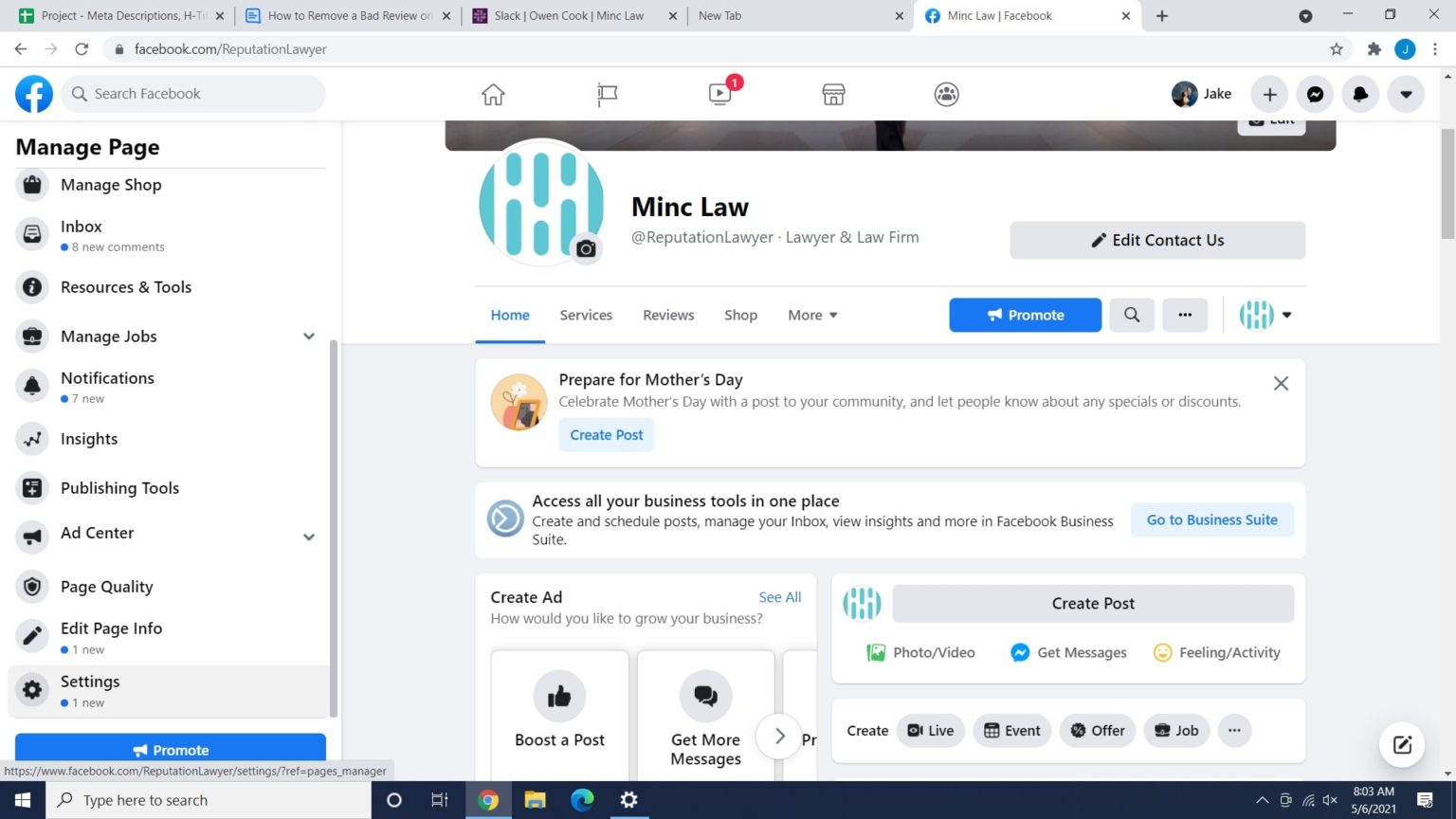Screen dimensions: 1456x819
Task: Bookmark this page with the star icon
Action: [1337, 49]
